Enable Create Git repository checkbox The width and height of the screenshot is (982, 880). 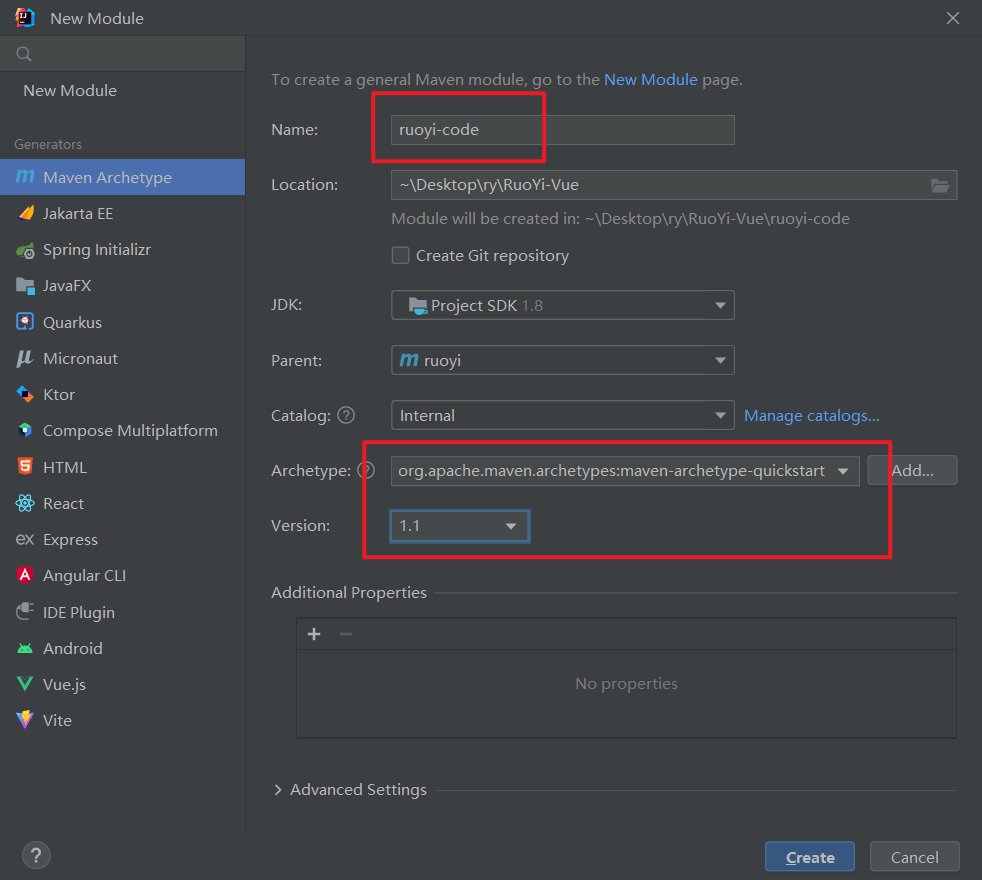pos(400,256)
